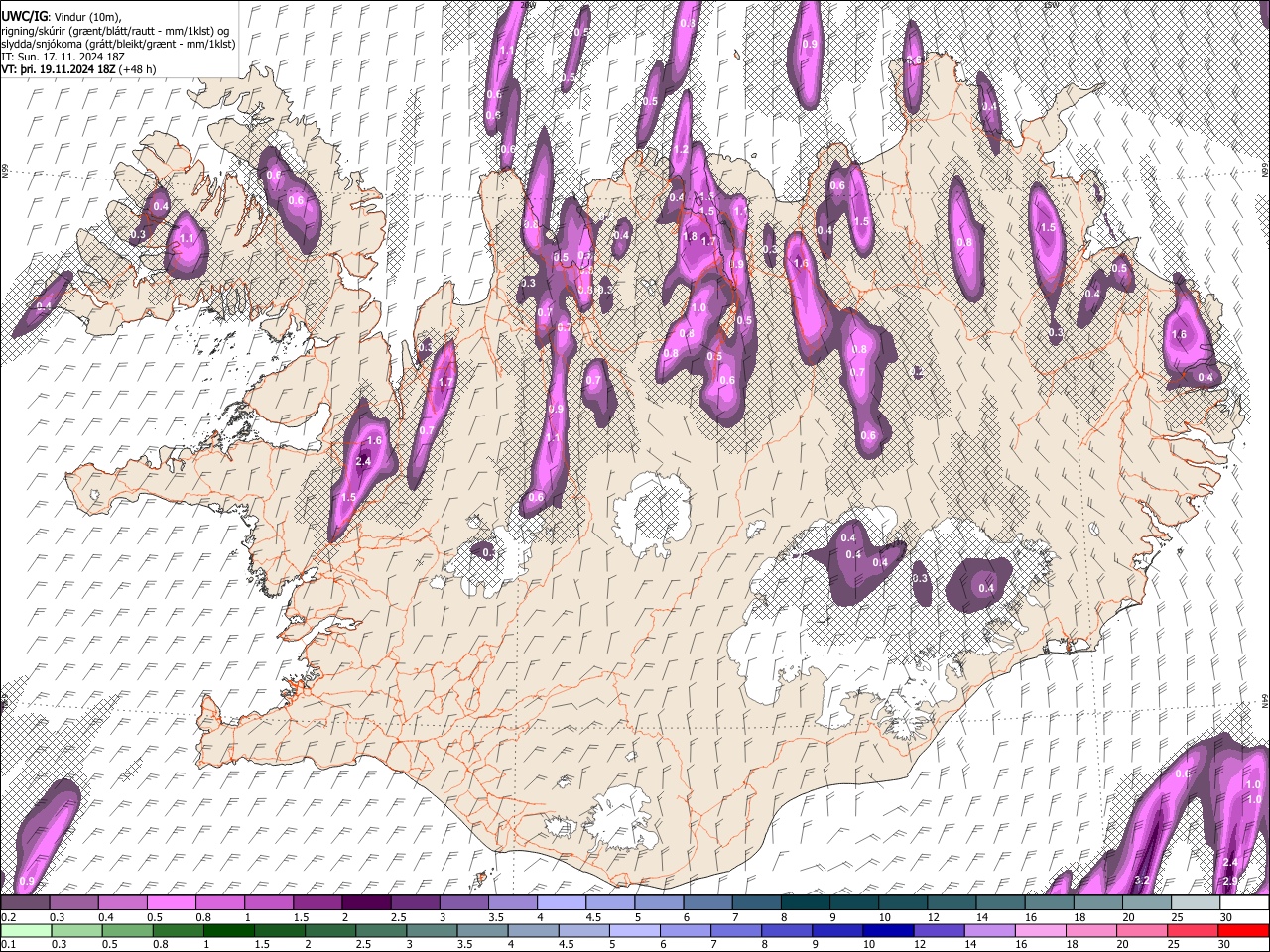
Task: Select the darkest green 1–1.5 legend swatch
Action: coord(230,931)
